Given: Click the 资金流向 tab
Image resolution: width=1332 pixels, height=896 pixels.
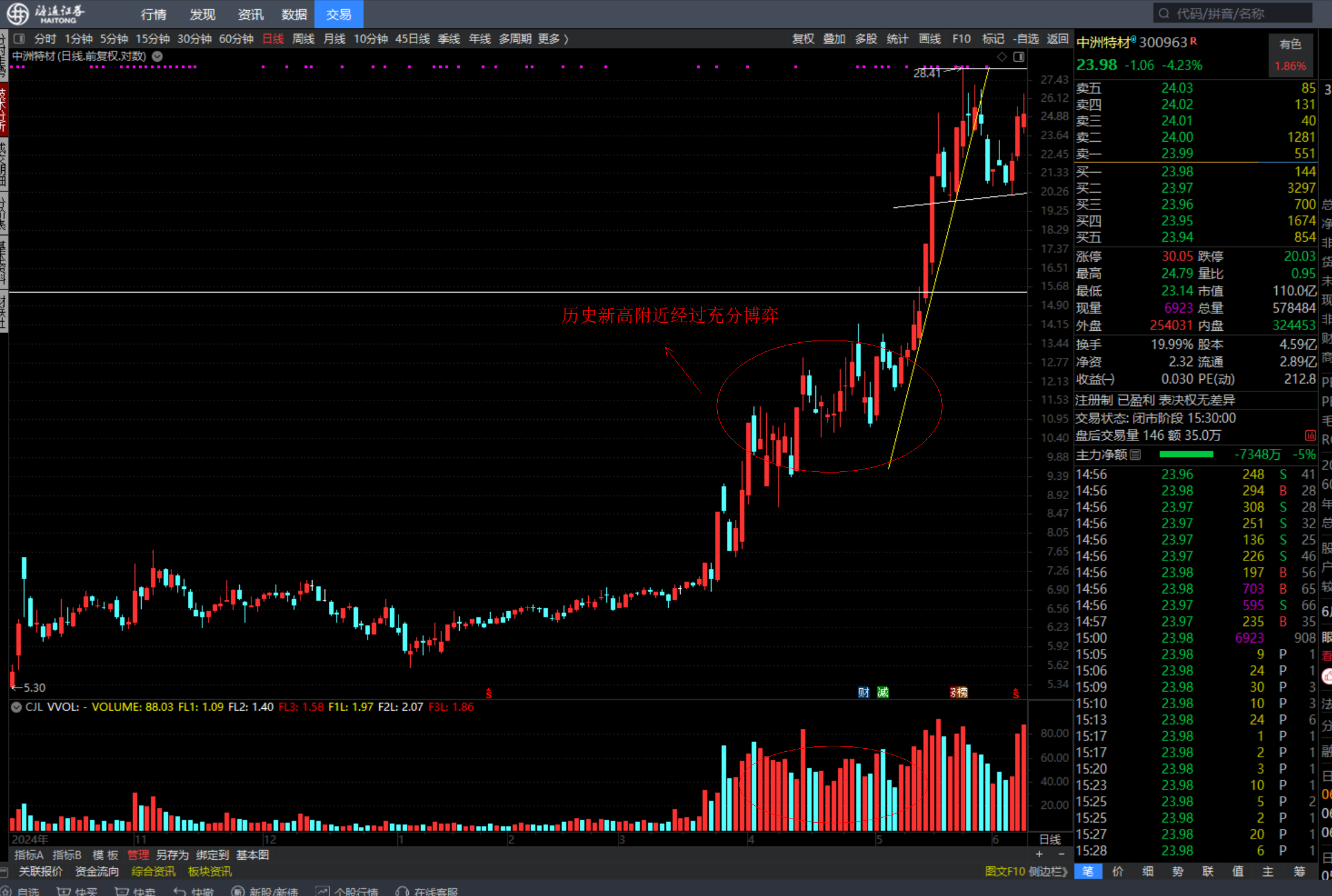Looking at the screenshot, I should pyautogui.click(x=97, y=871).
